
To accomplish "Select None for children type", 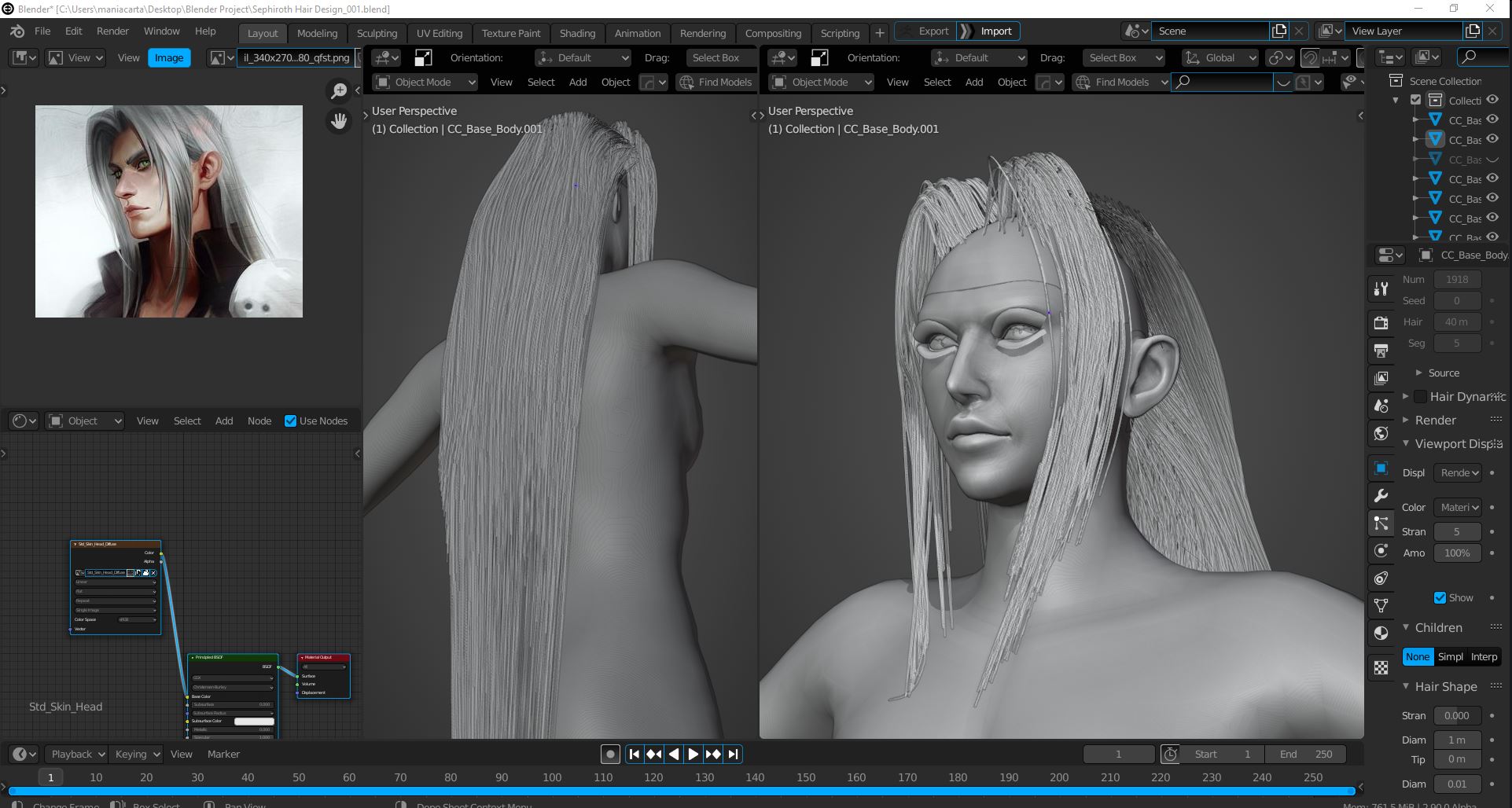I will click(x=1418, y=657).
